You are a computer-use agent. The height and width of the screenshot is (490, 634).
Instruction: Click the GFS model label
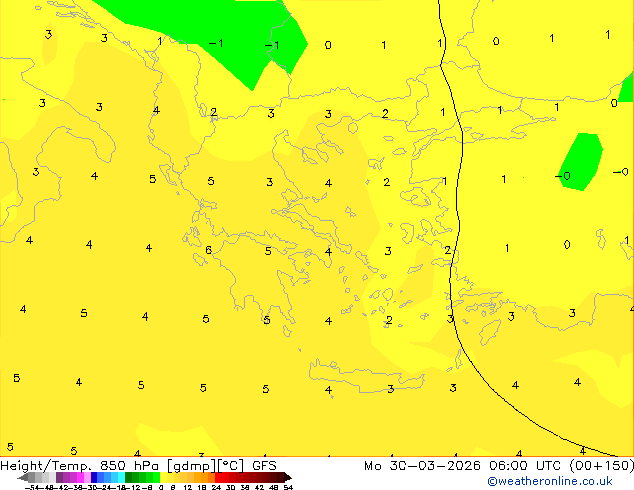click(264, 465)
